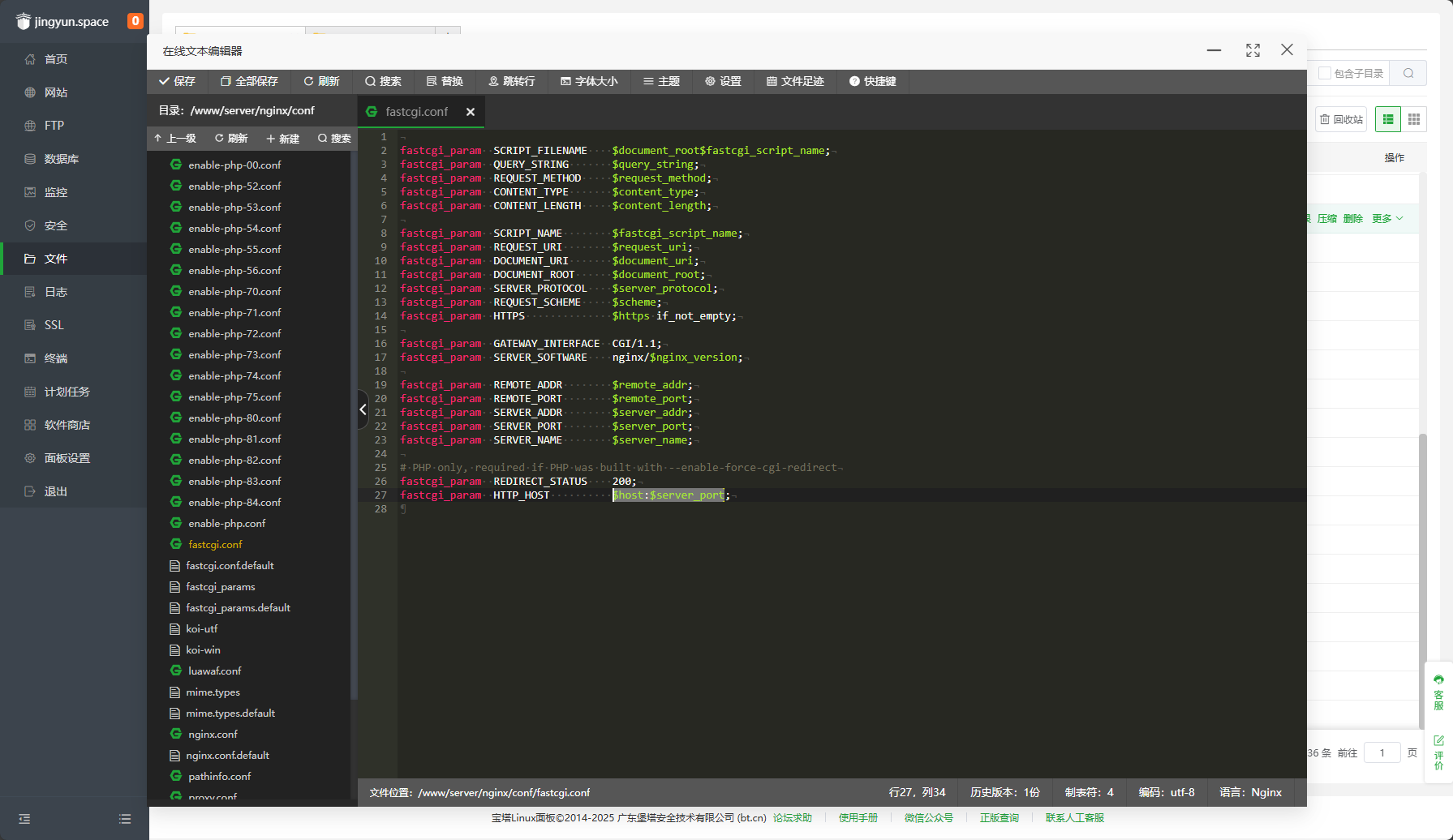The height and width of the screenshot is (840, 1453).
Task: Click the 保存 (Save) toolbar icon
Action: 177,81
